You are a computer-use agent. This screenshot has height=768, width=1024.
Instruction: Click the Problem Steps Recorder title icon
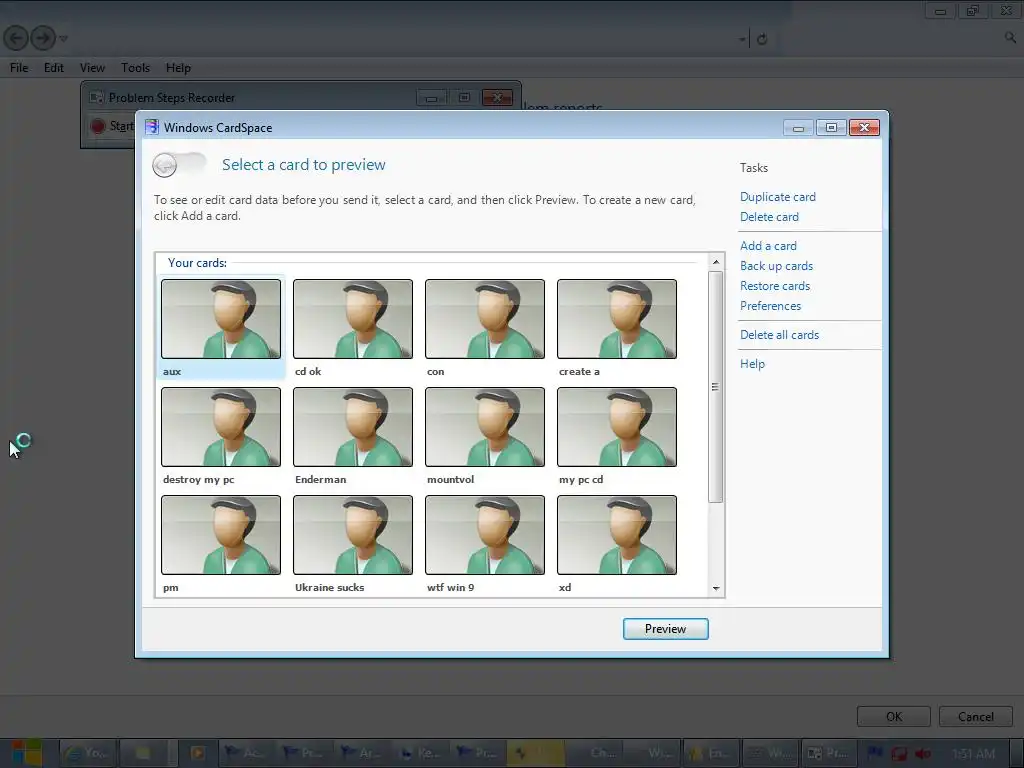click(97, 97)
